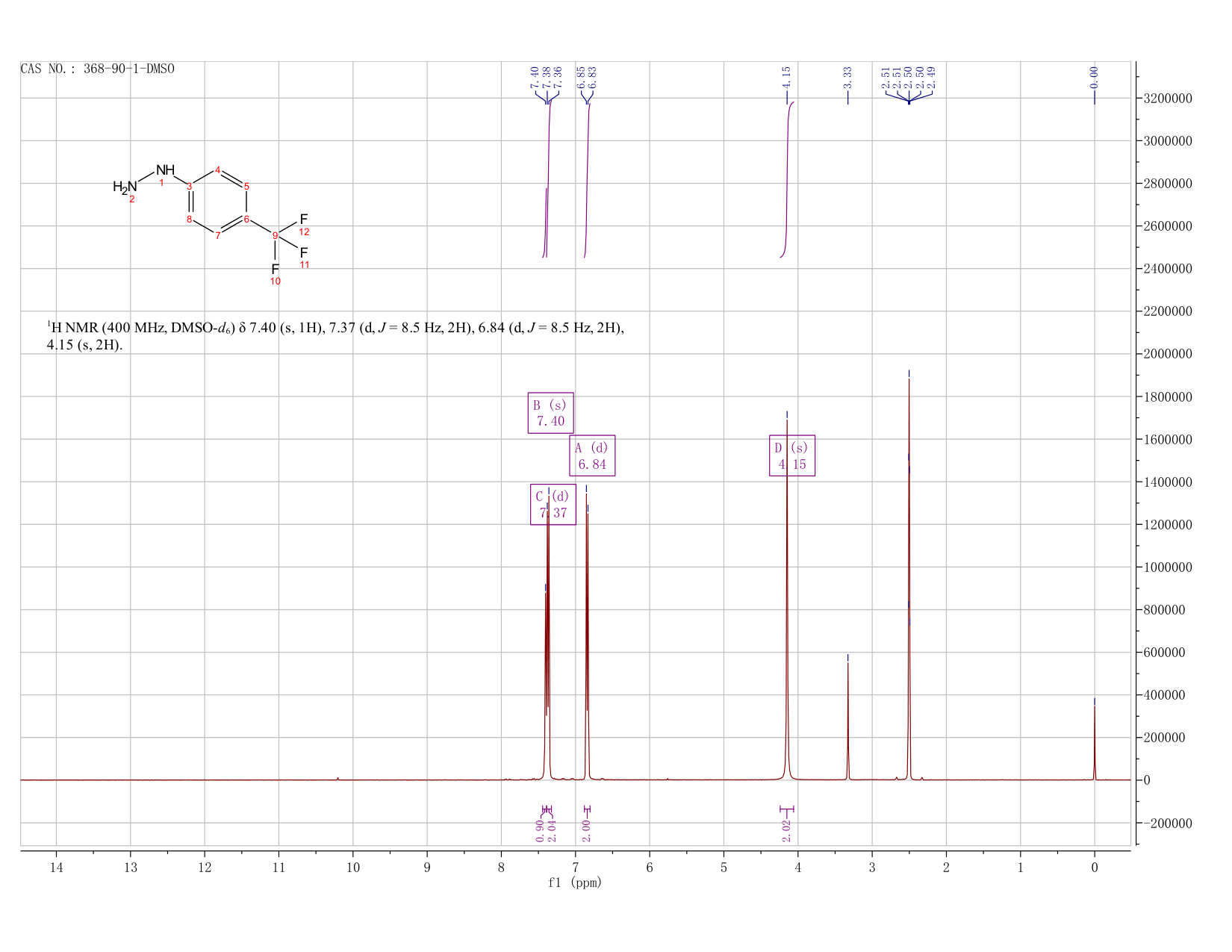Click the 7.40 peak label at top
Image resolution: width=1232 pixels, height=952 pixels.
coord(535,76)
